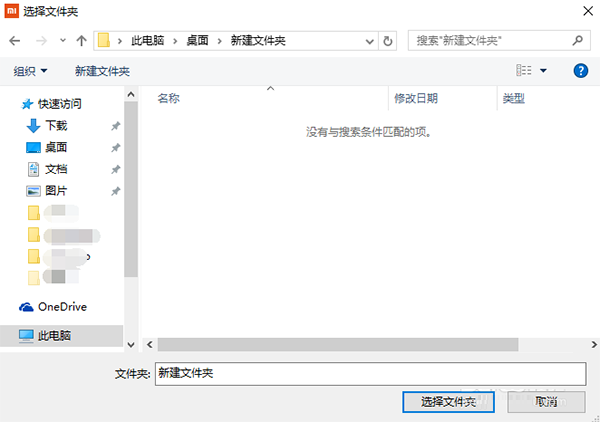Open the view options dropdown
Image resolution: width=600 pixels, height=422 pixels.
543,71
